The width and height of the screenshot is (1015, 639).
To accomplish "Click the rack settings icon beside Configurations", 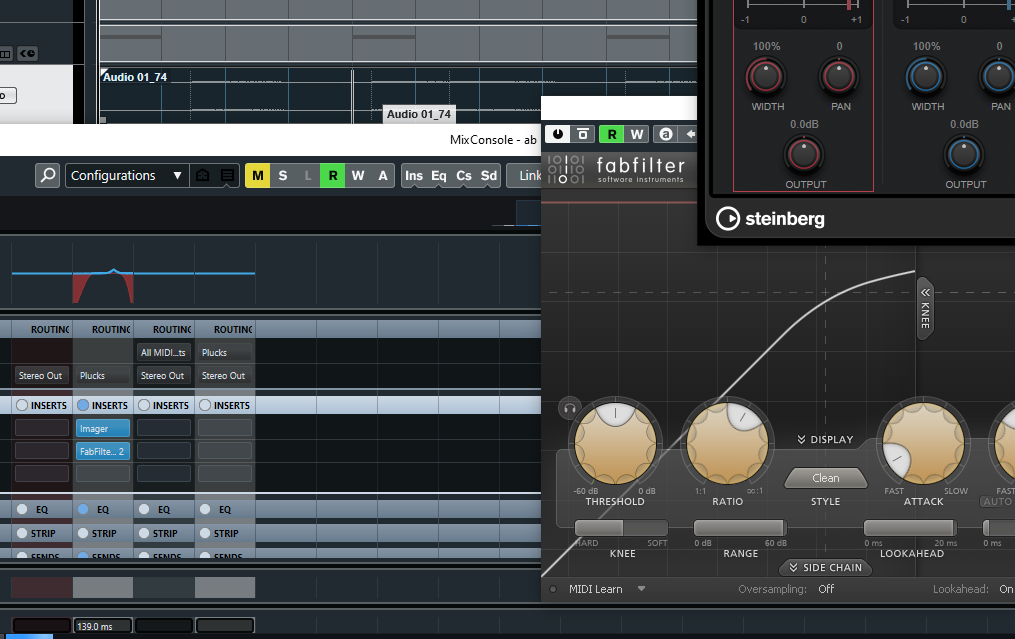I will click(203, 175).
